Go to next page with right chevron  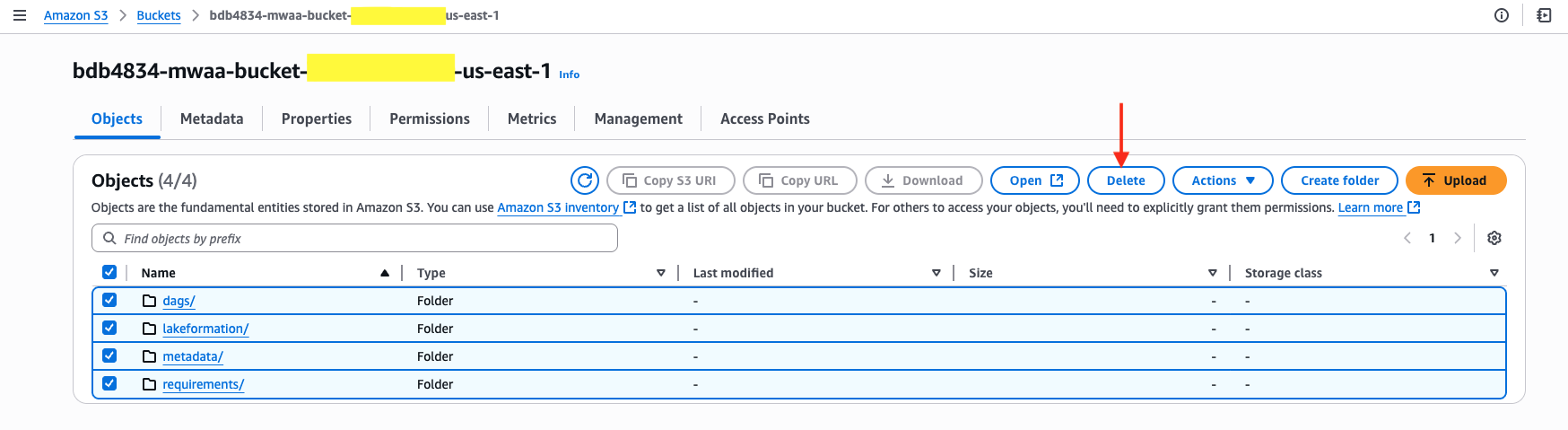(x=1457, y=238)
